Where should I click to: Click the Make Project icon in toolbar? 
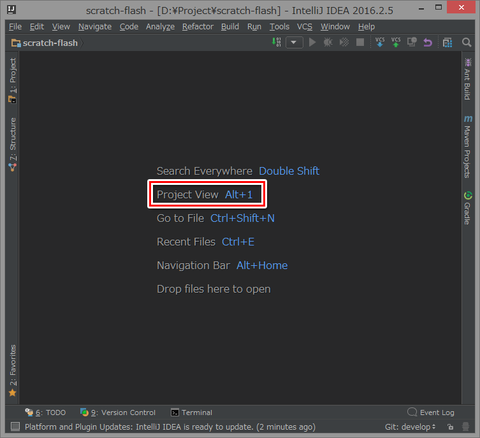[x=277, y=42]
